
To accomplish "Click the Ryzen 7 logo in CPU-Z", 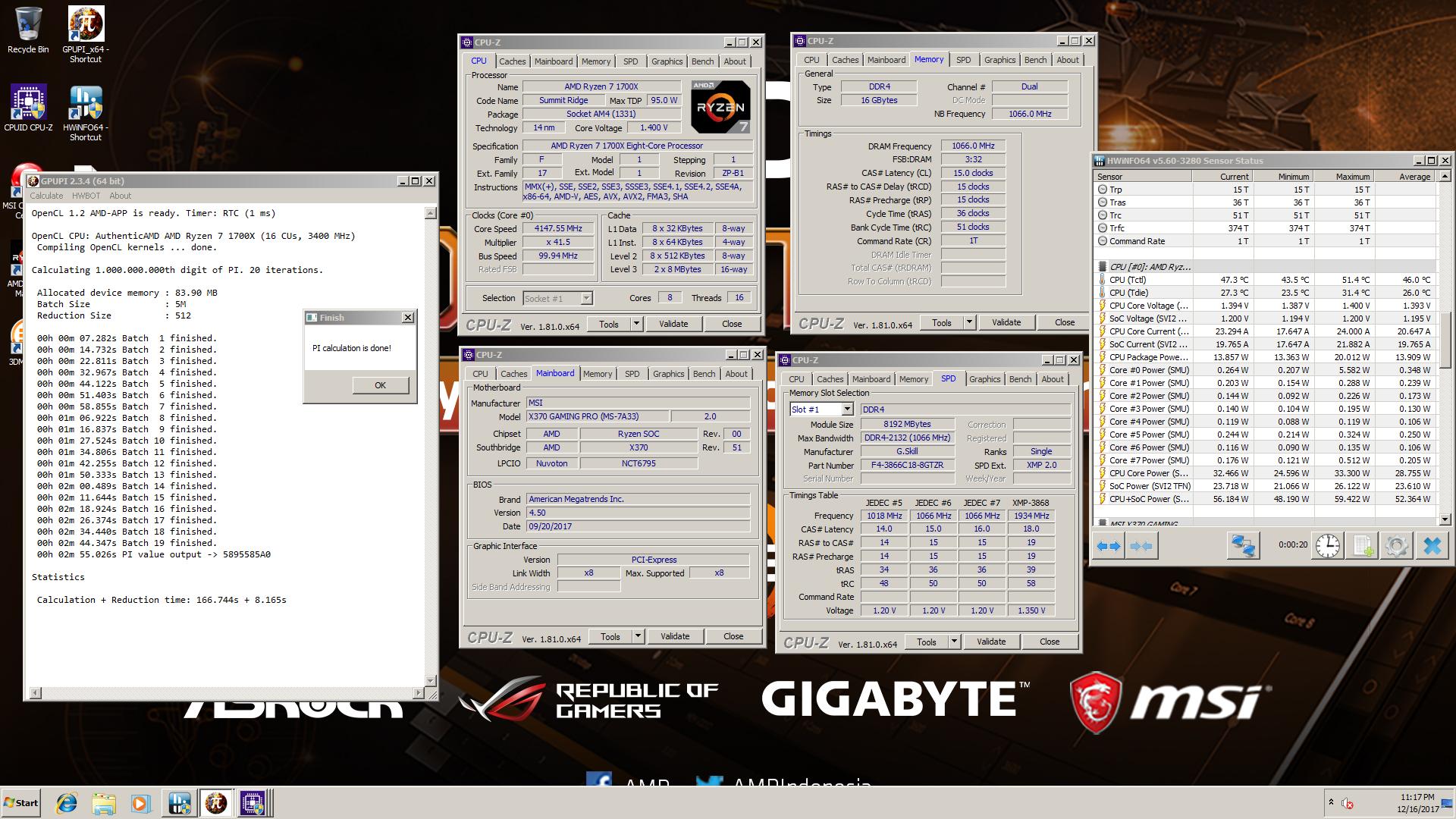I will tap(720, 107).
